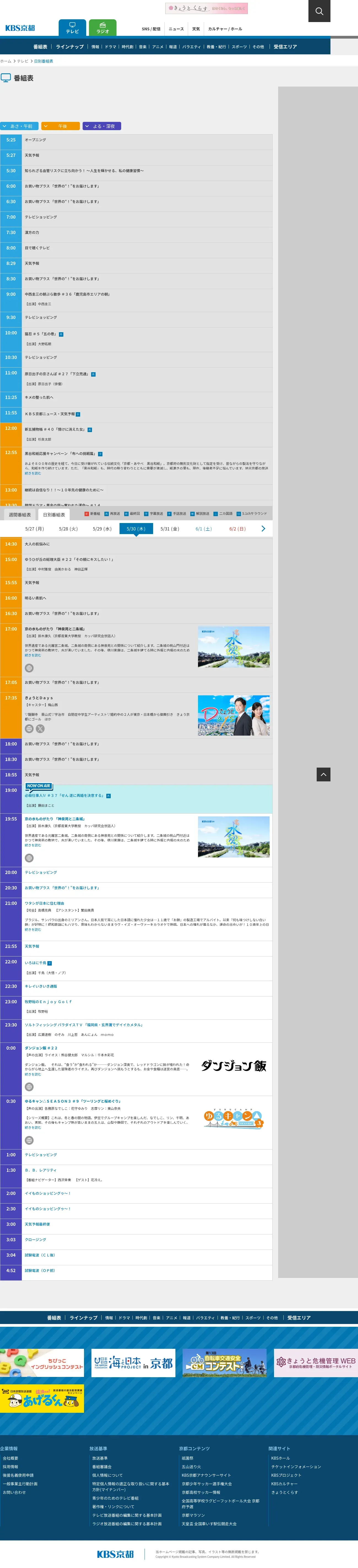
Task: Open the あげるくん campaign banner
Action: tap(42, 1398)
